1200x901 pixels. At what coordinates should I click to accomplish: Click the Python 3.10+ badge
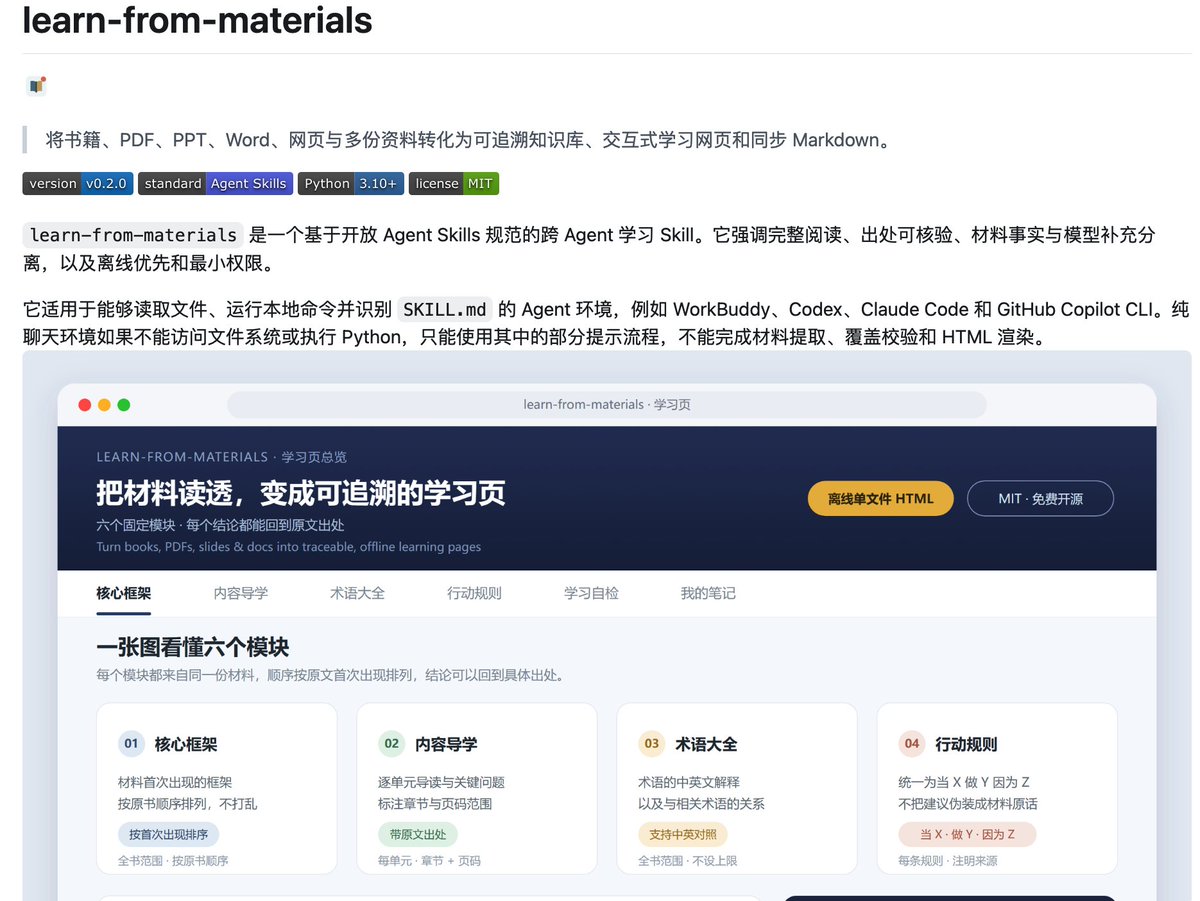(351, 183)
